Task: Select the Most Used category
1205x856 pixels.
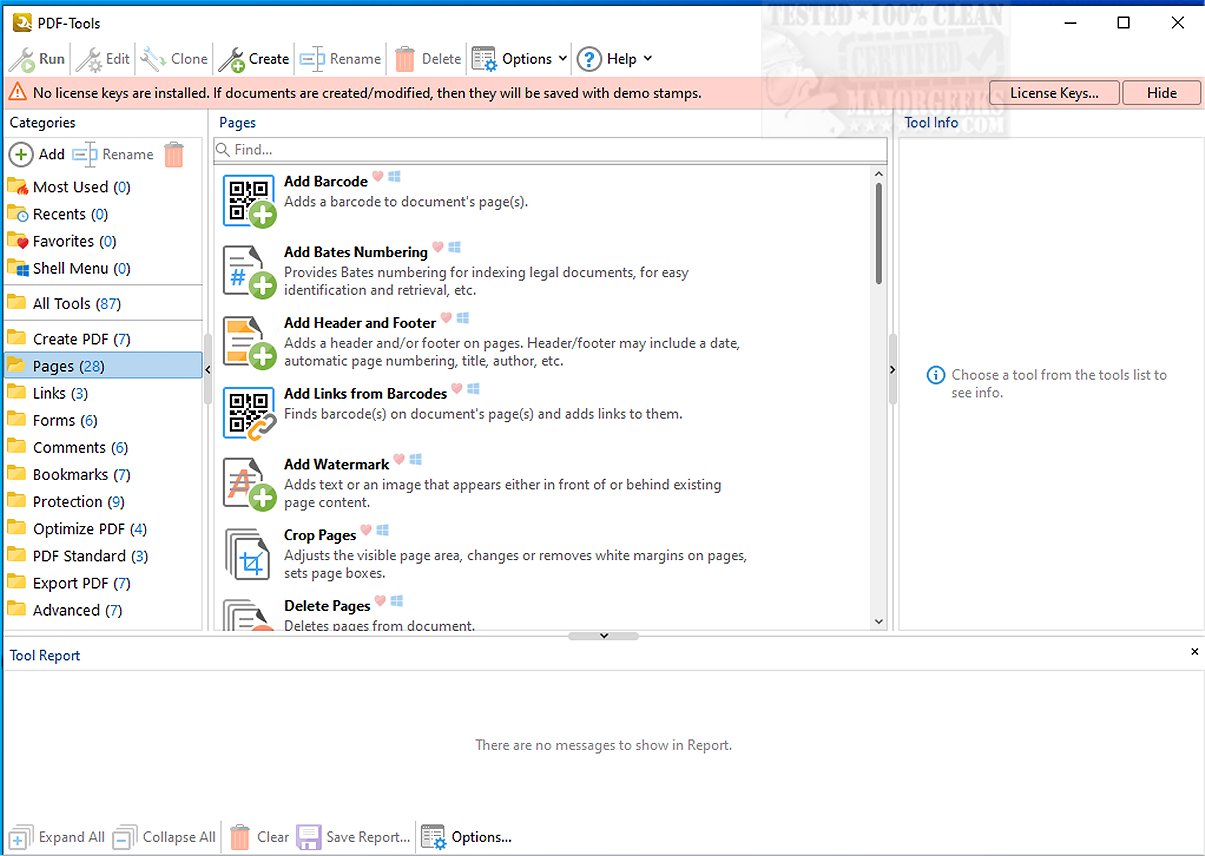Action: pos(102,187)
